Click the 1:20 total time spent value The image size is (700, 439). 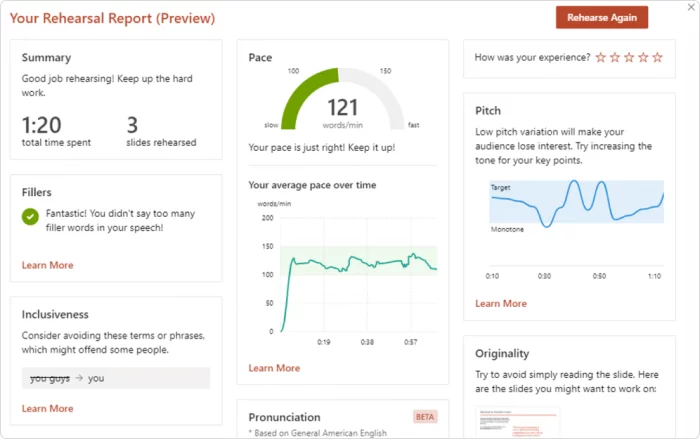click(x=41, y=124)
